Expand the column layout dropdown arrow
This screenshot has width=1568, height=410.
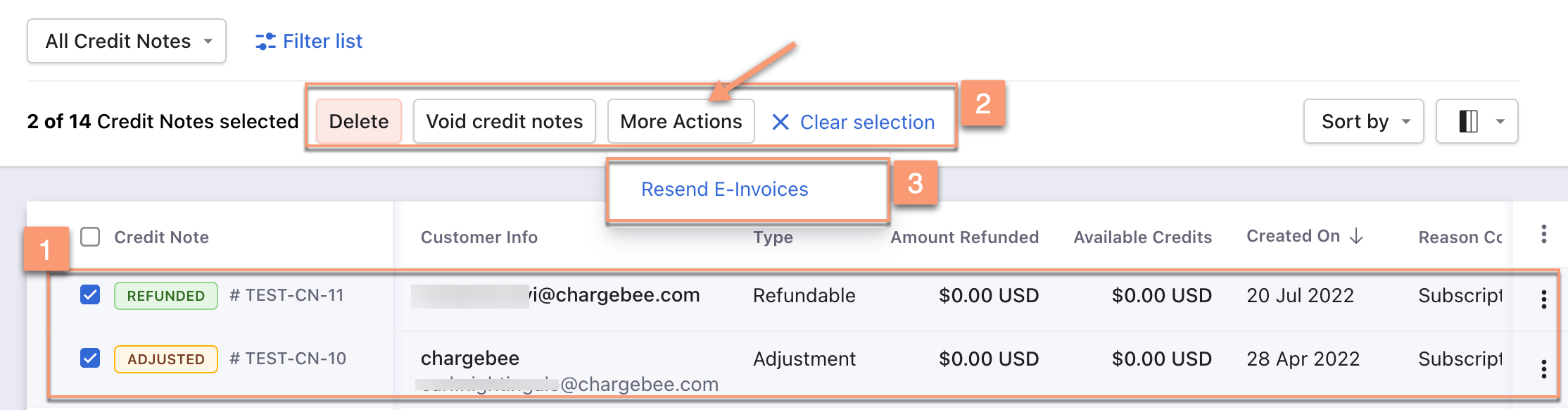(1500, 121)
